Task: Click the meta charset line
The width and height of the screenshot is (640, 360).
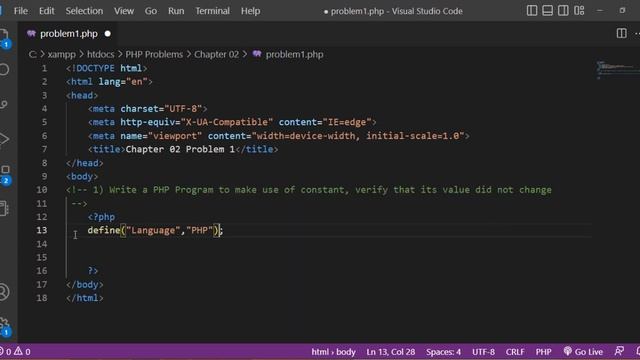Action: (x=147, y=109)
